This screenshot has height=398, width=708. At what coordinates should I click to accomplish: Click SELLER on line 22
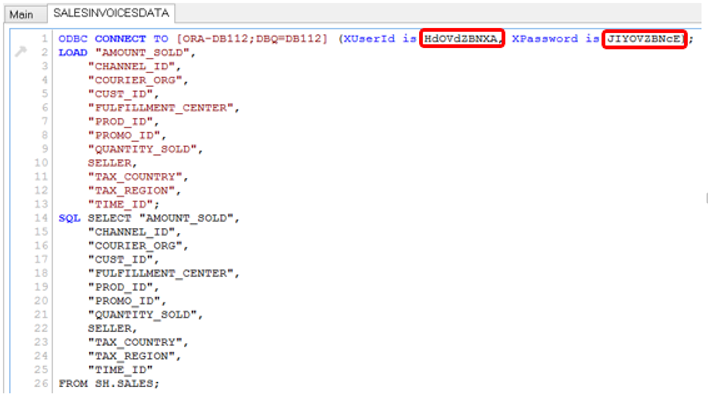pyautogui.click(x=109, y=328)
